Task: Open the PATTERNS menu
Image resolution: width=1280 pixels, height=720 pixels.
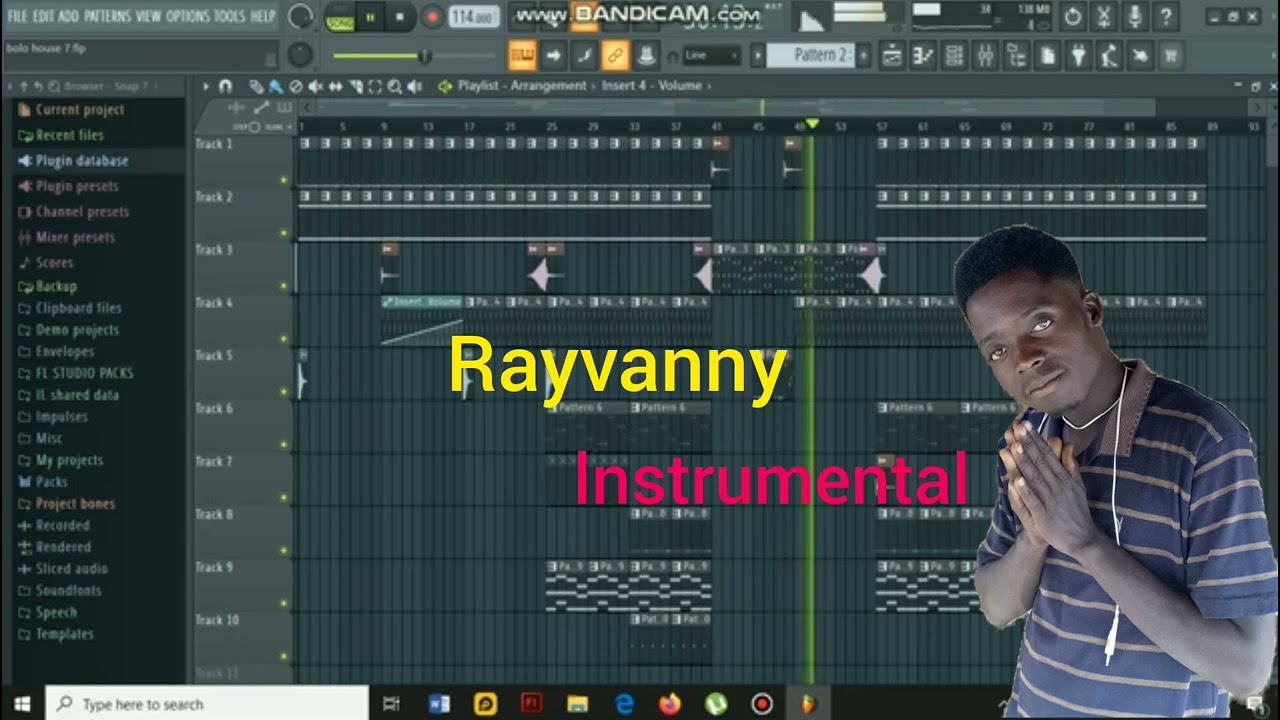Action: pos(107,16)
